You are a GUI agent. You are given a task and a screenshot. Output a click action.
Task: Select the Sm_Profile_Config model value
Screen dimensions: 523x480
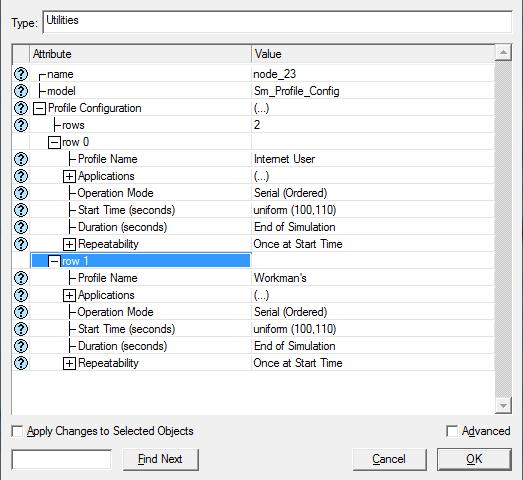pyautogui.click(x=297, y=91)
